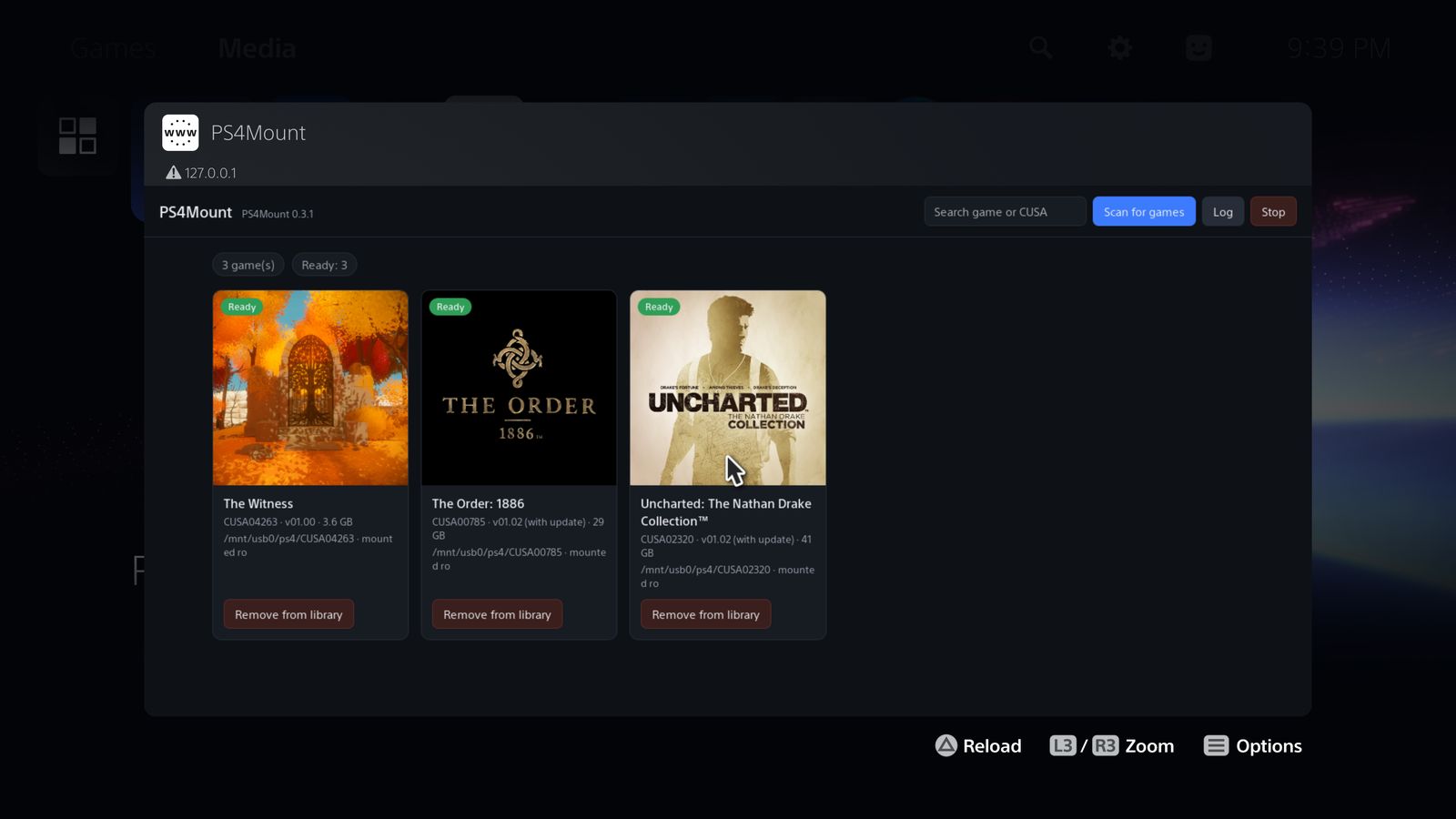This screenshot has width=1456, height=819.
Task: Switch to the Media tab
Action: pyautogui.click(x=257, y=48)
